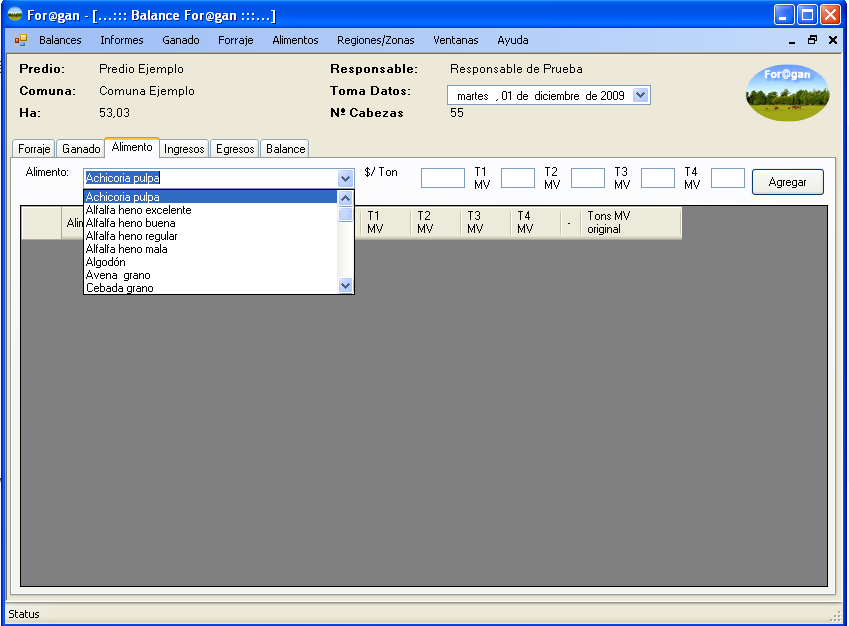Open the Balances menu
The width and height of the screenshot is (849, 626).
pos(60,41)
